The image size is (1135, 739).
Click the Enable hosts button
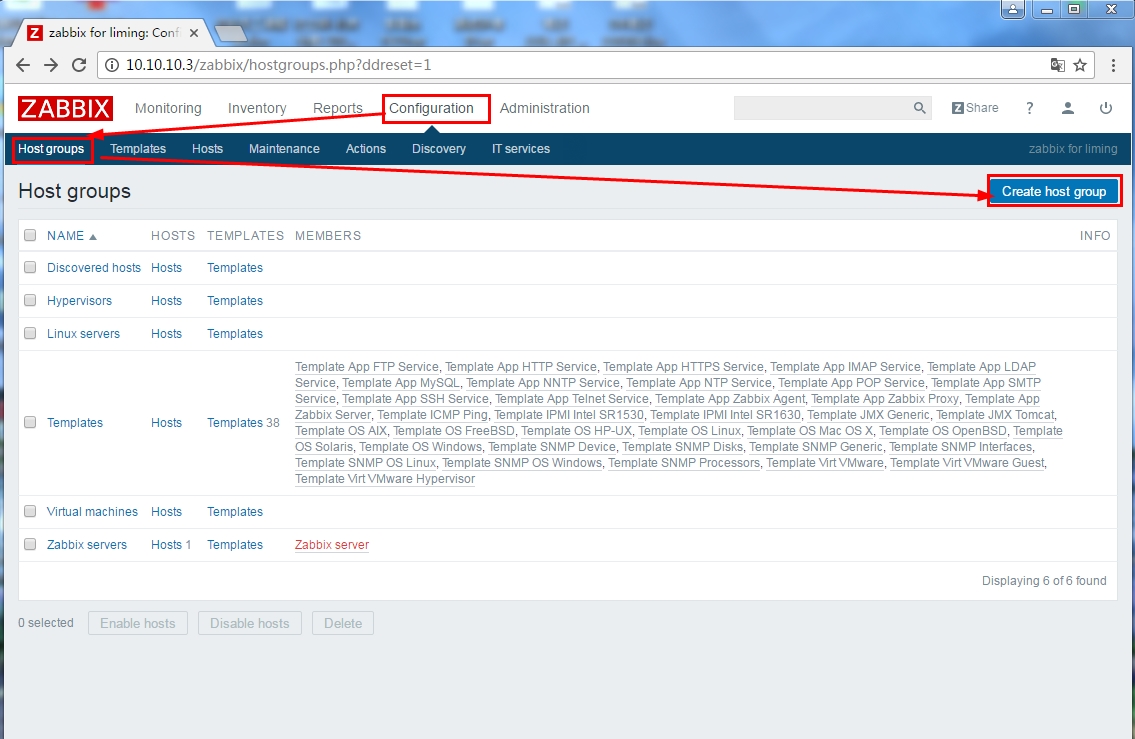click(x=138, y=623)
